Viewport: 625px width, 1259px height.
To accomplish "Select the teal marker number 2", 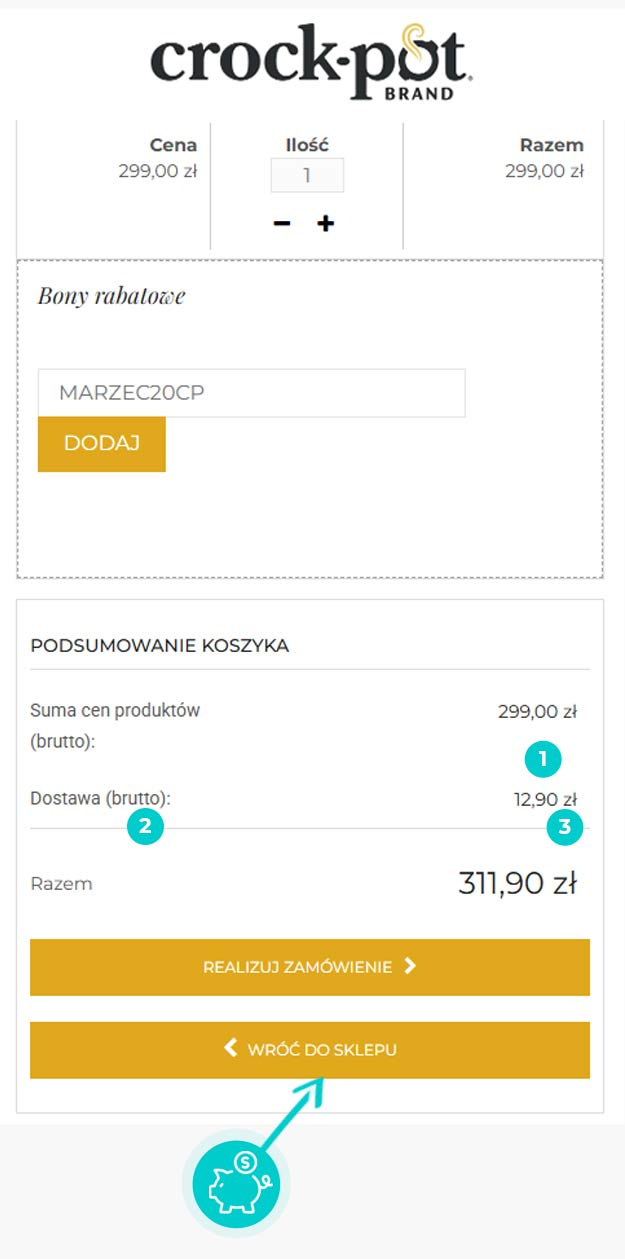I will pos(145,826).
